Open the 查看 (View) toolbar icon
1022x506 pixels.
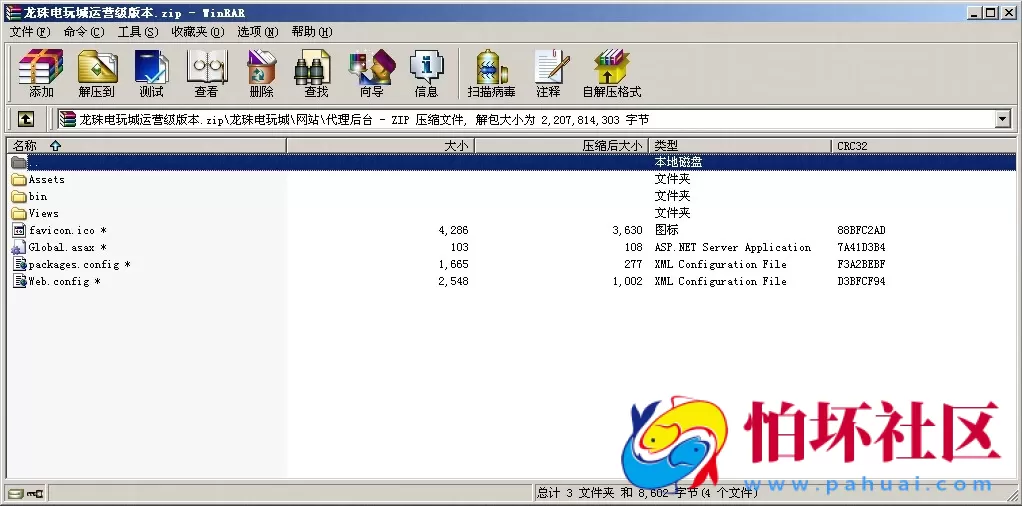pyautogui.click(x=206, y=73)
